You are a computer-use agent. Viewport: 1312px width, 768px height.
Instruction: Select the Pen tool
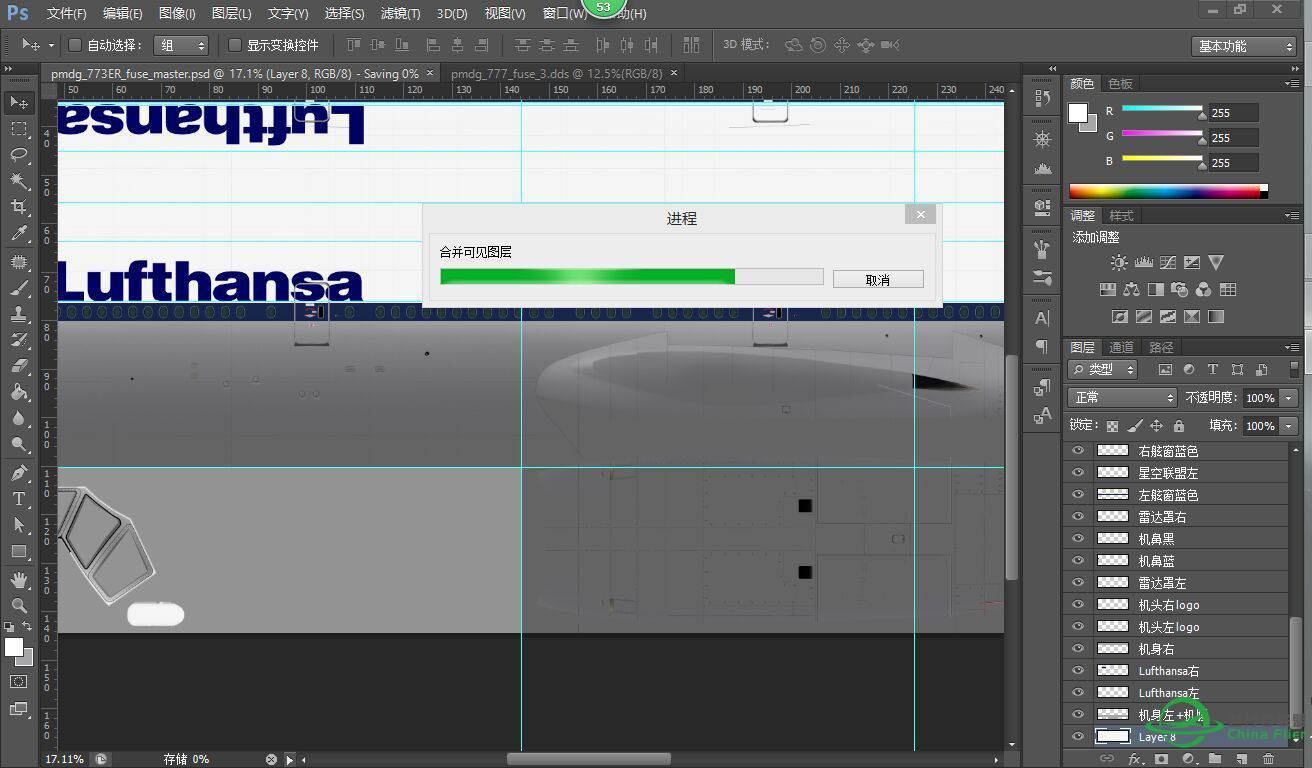coord(19,472)
